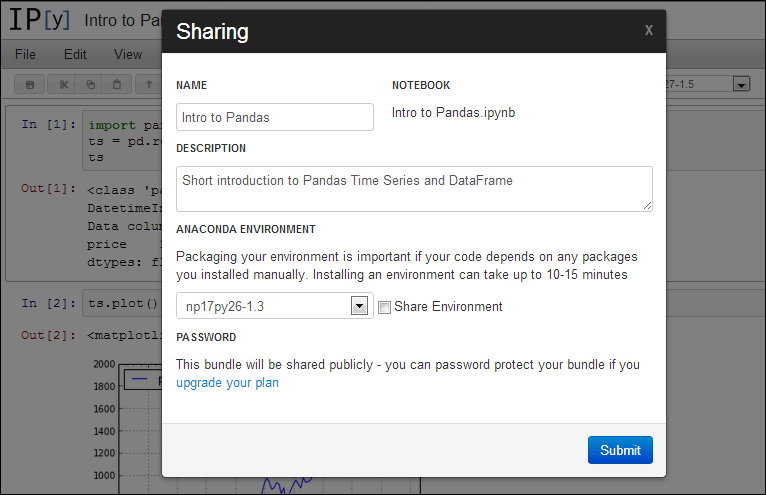This screenshot has width=766, height=495.
Task: Click the paste clipboard toolbar icon
Action: [x=117, y=85]
